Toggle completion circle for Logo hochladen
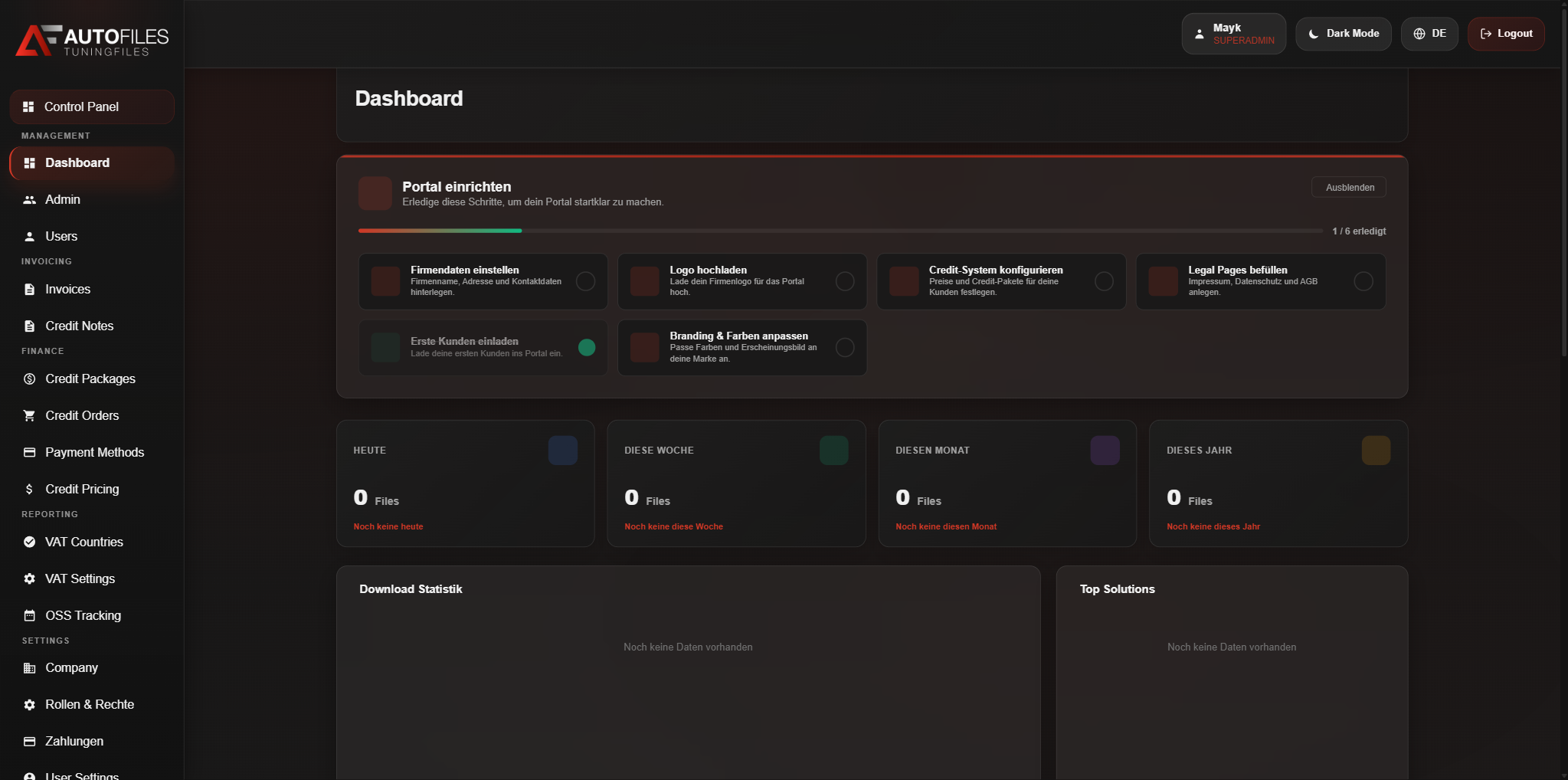Image resolution: width=1568 pixels, height=780 pixels. click(x=846, y=281)
